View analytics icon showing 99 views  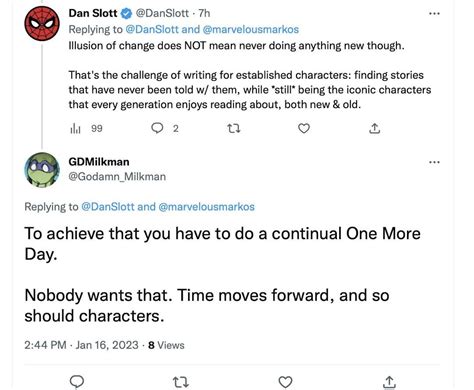tap(75, 128)
